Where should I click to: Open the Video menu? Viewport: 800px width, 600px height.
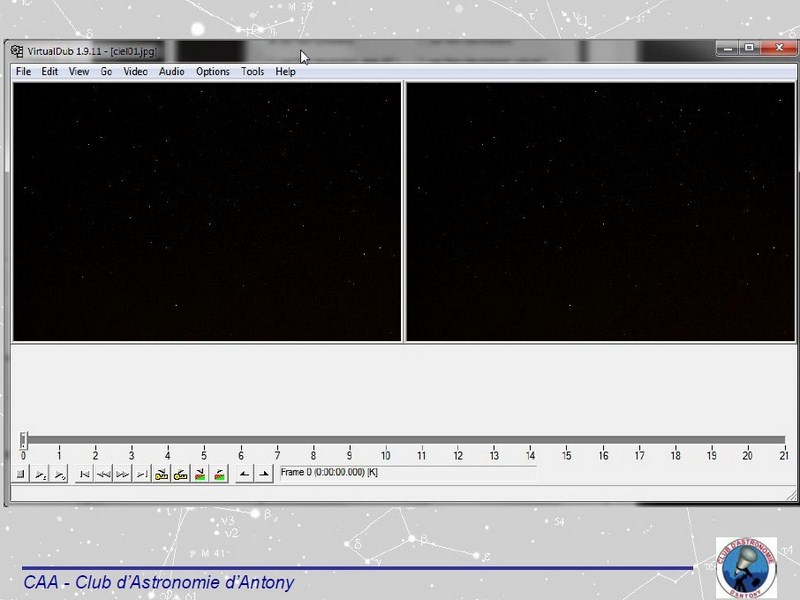[x=135, y=72]
